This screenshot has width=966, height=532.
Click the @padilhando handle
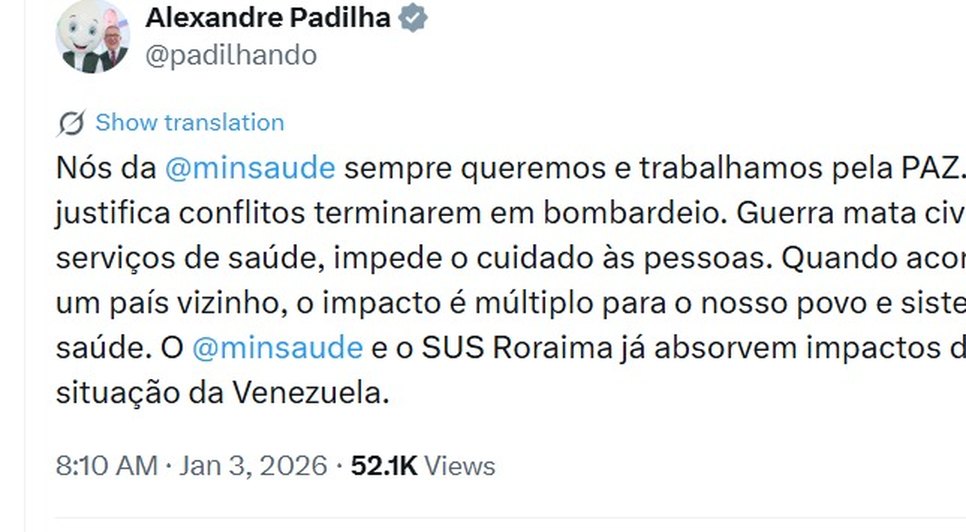(x=231, y=56)
